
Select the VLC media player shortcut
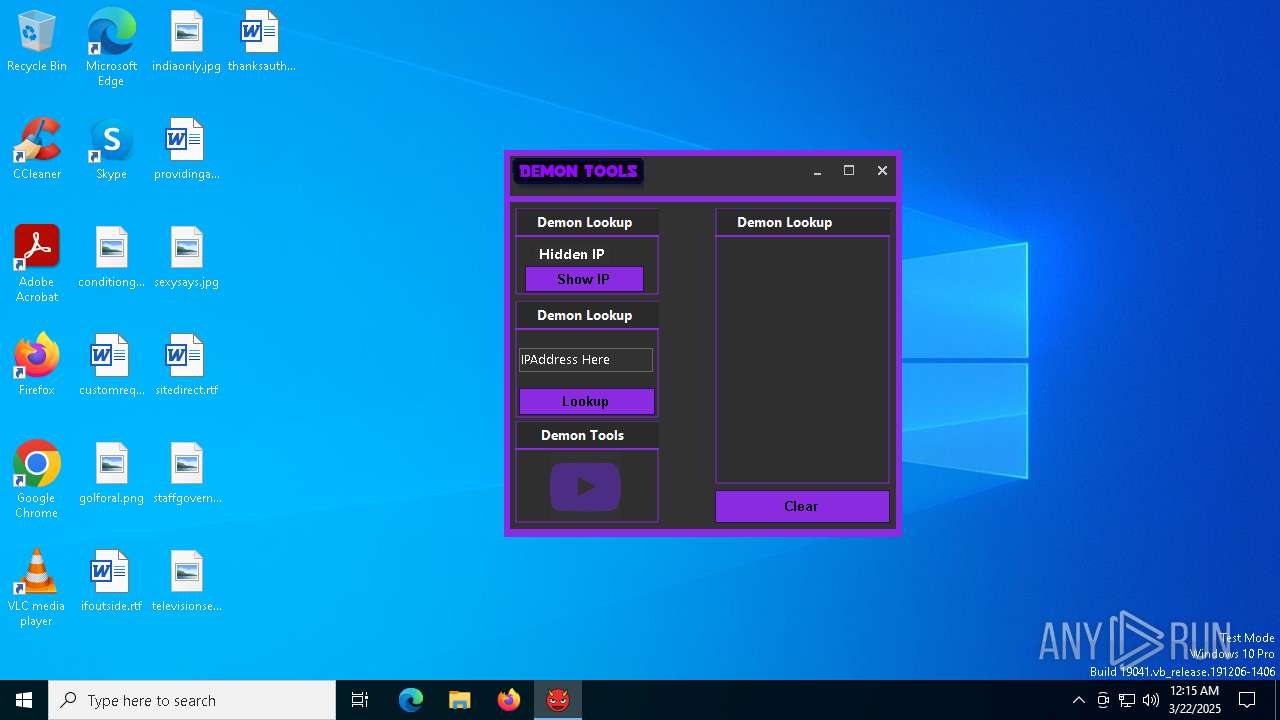[x=37, y=588]
